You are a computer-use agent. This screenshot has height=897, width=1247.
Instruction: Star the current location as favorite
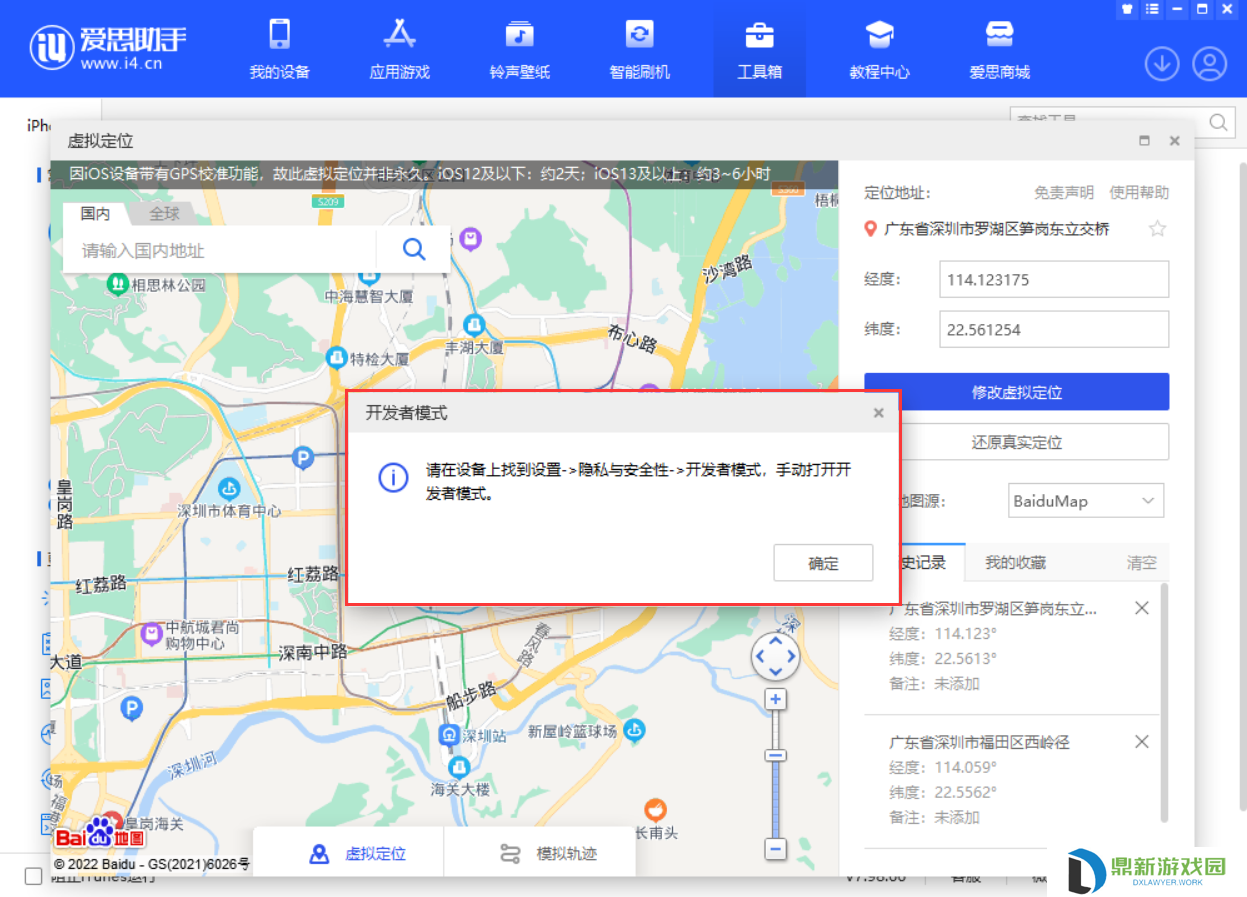tap(1157, 229)
